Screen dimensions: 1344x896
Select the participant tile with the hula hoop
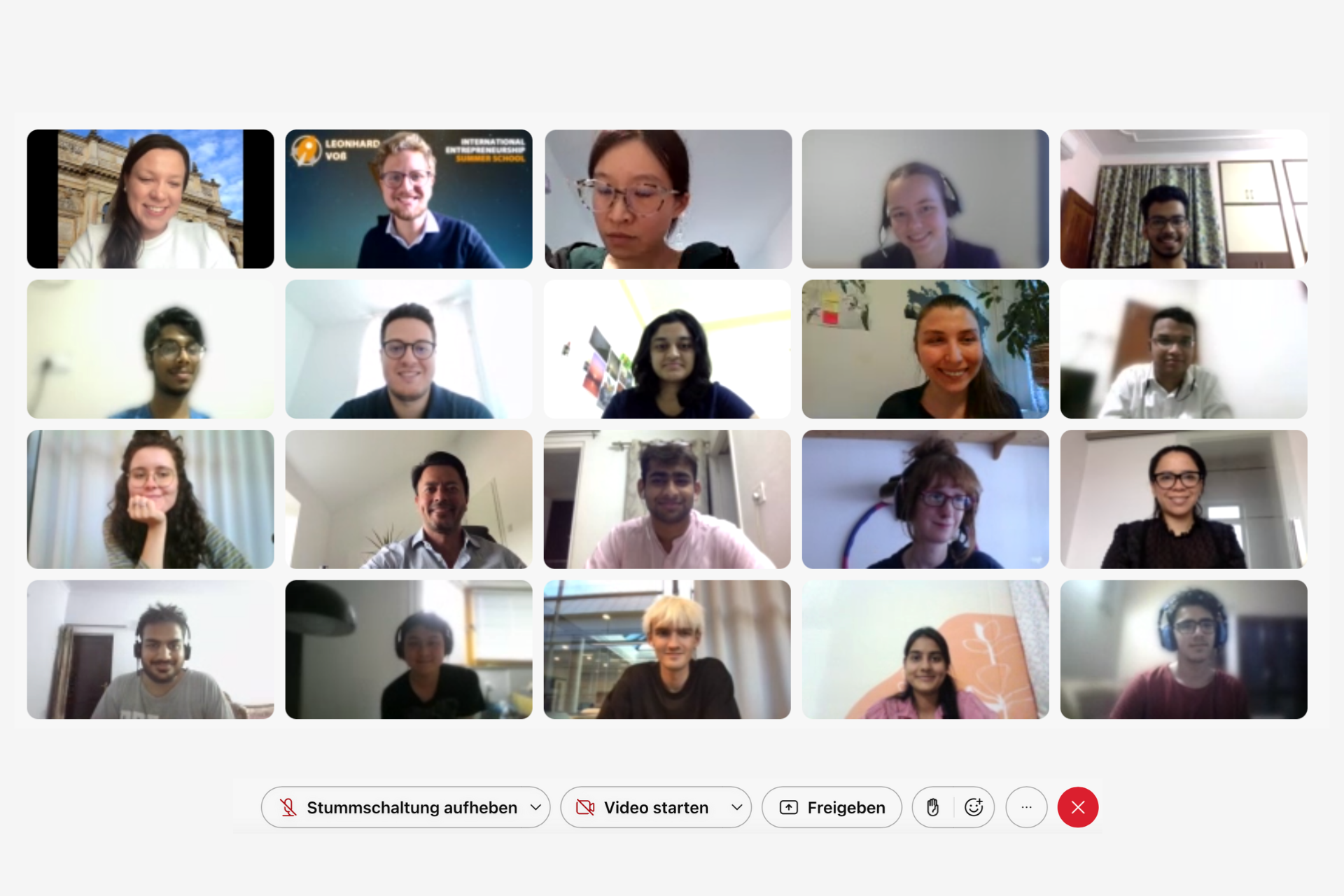[x=925, y=499]
